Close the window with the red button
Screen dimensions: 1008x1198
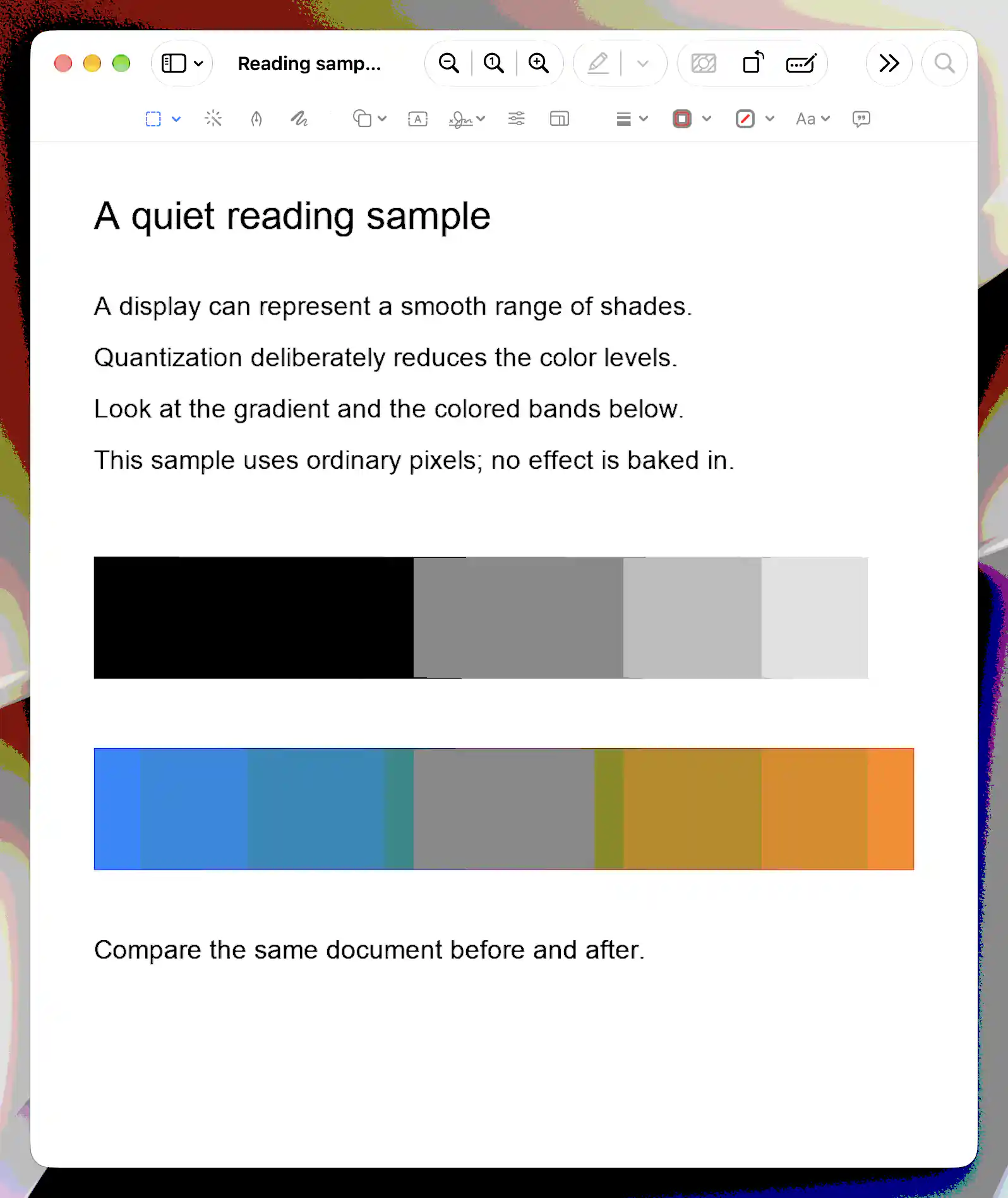point(63,63)
